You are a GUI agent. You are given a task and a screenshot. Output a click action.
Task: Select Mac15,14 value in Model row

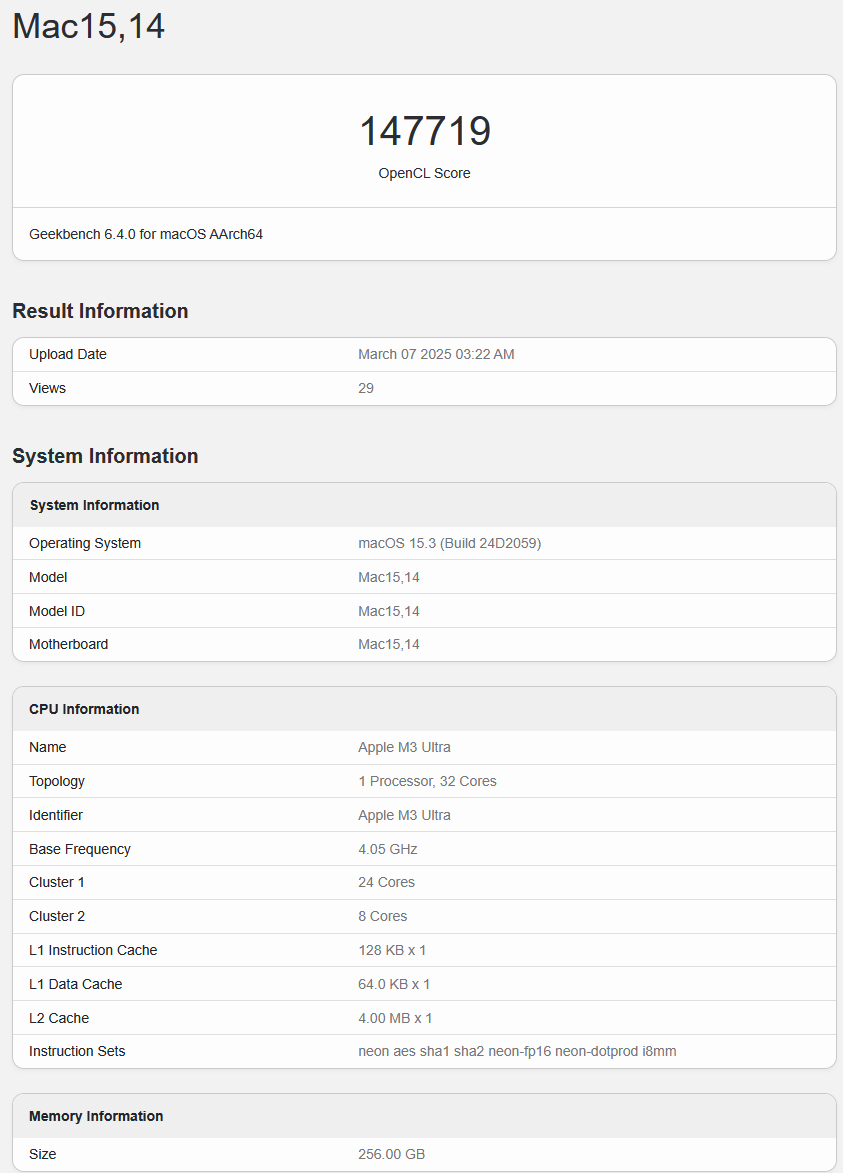click(389, 577)
